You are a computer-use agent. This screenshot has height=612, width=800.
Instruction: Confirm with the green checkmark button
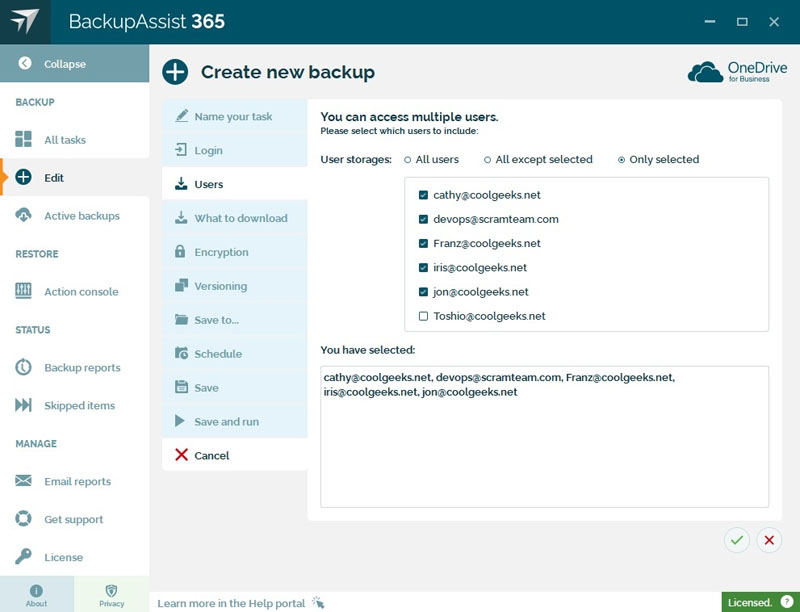[x=736, y=540]
